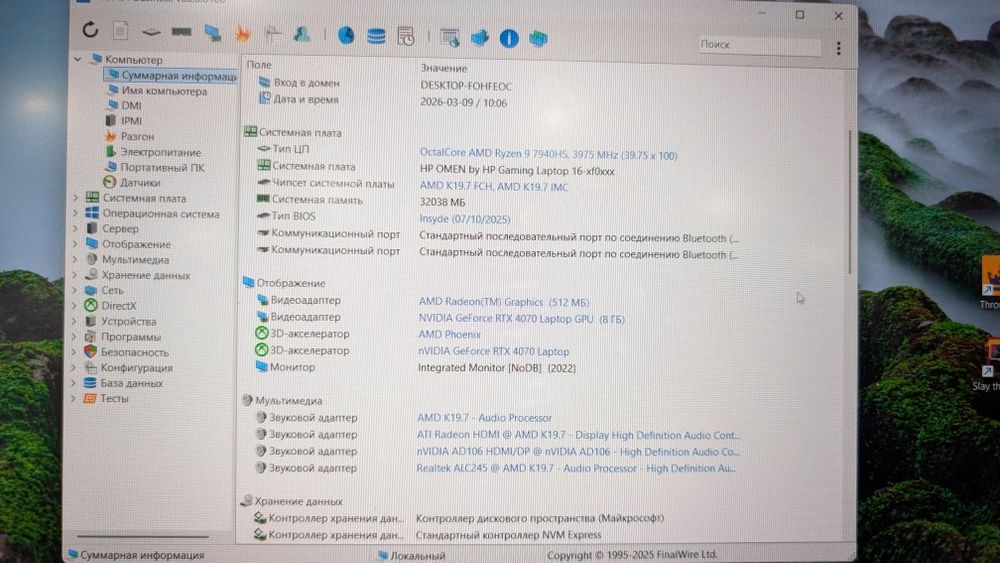1000x563 pixels.
Task: Select the DESKTOP-FOHFEOC domain value
Action: coord(466,85)
